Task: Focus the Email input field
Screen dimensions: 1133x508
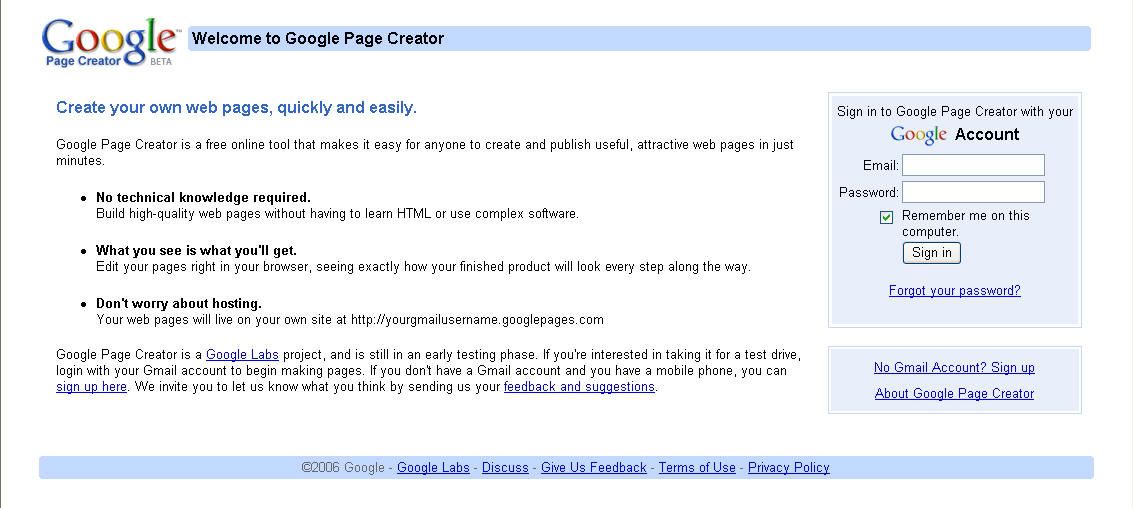Action: [973, 165]
